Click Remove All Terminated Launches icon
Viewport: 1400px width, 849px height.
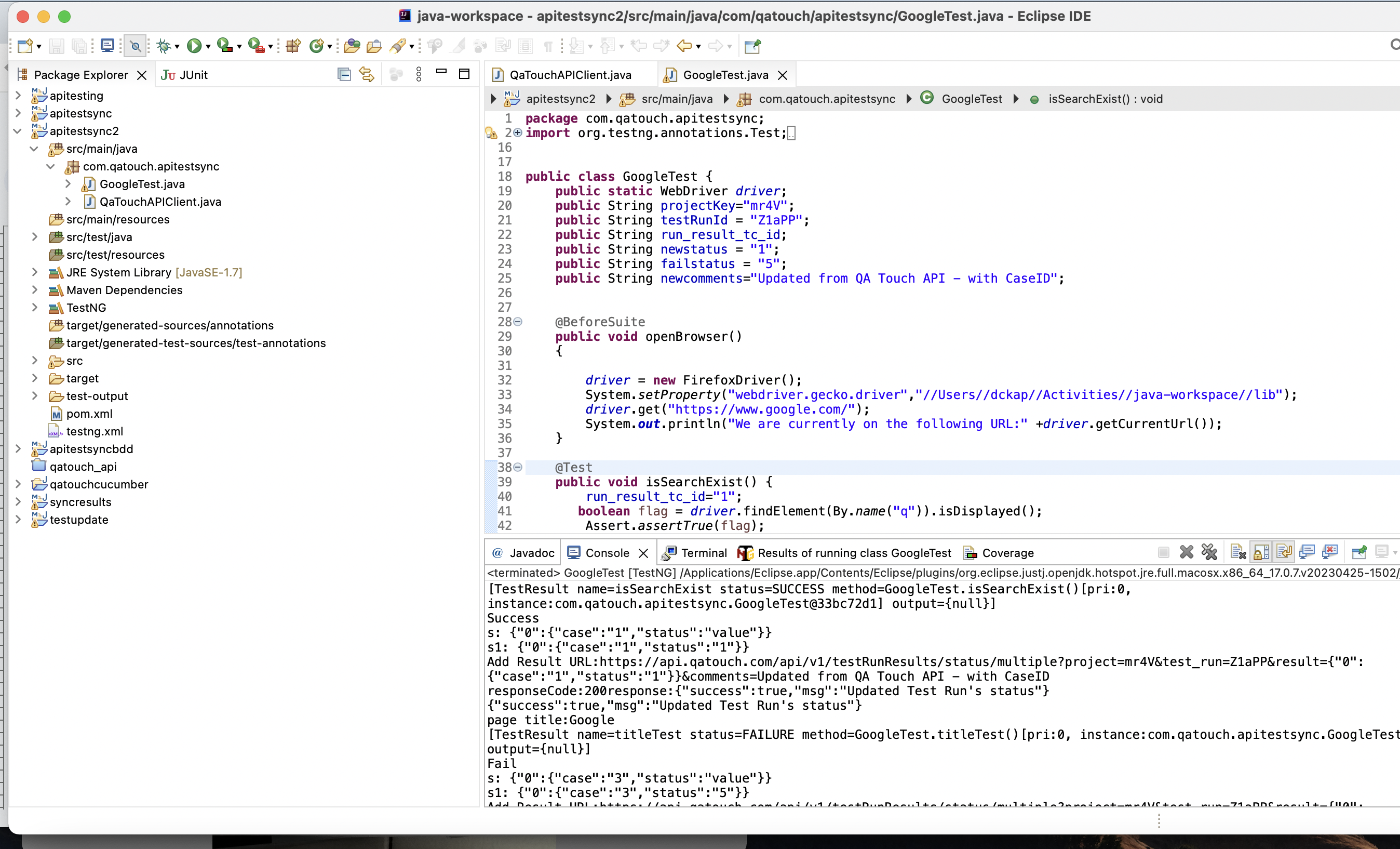click(1209, 552)
